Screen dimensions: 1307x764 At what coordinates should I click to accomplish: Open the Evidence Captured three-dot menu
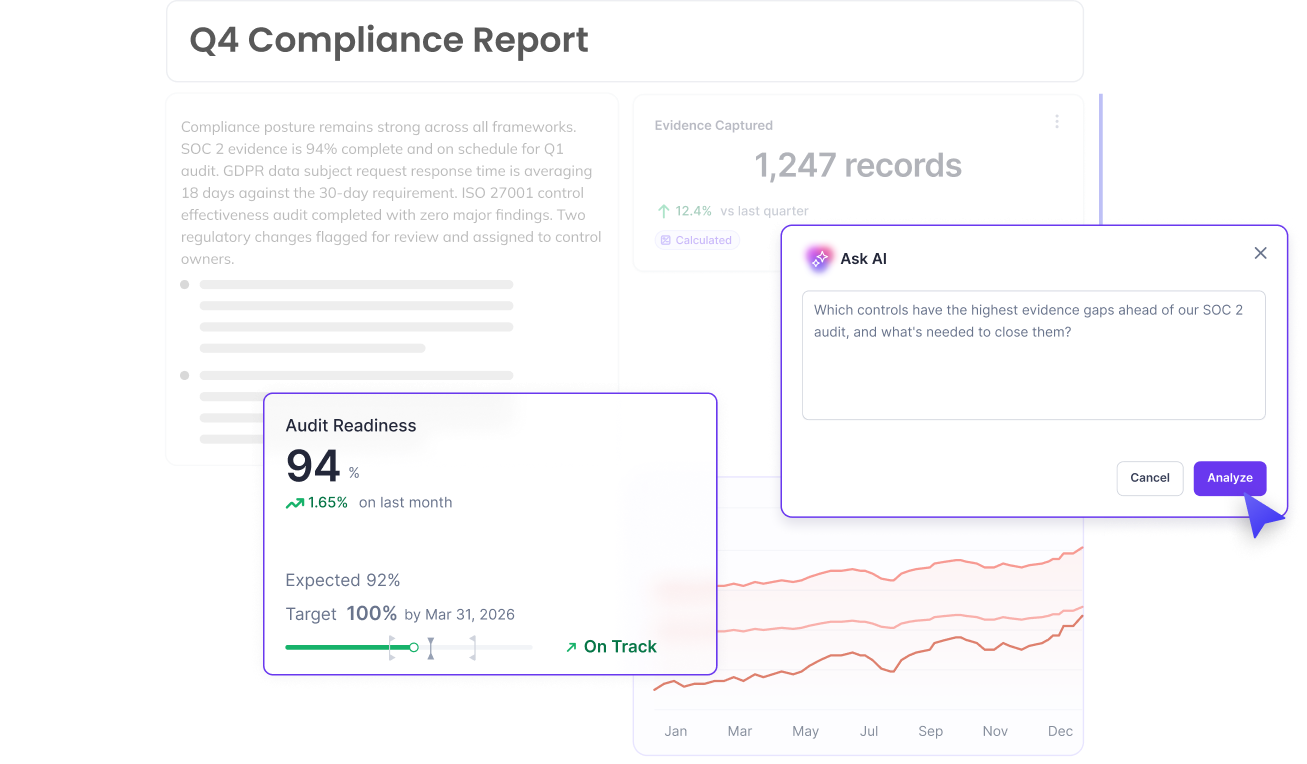pyautogui.click(x=1057, y=122)
